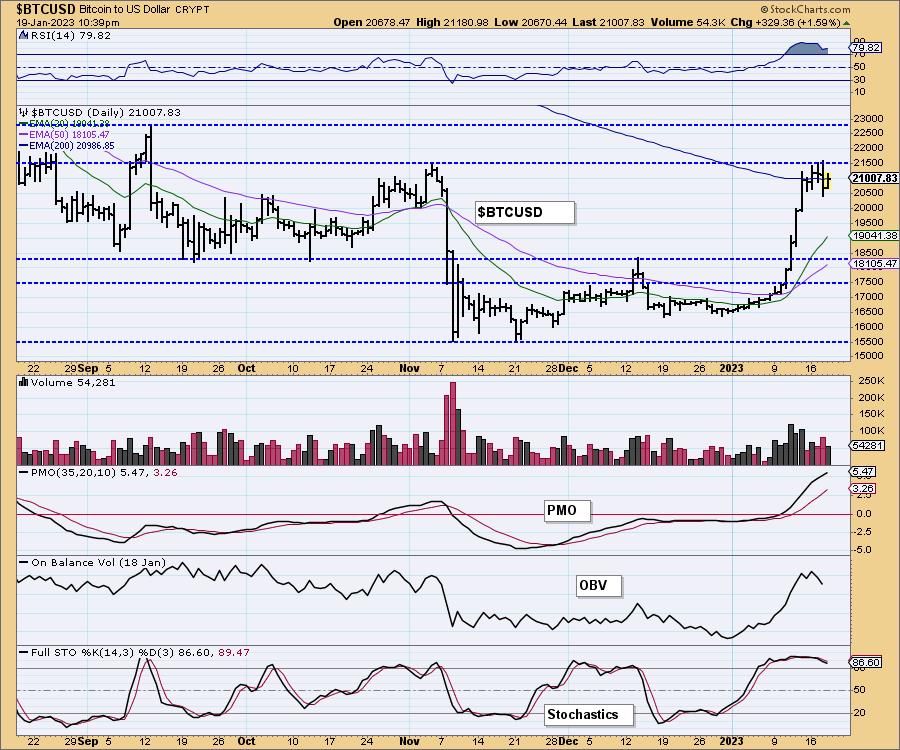
Task: Click the Volume 54.3K header value
Action: (x=688, y=22)
